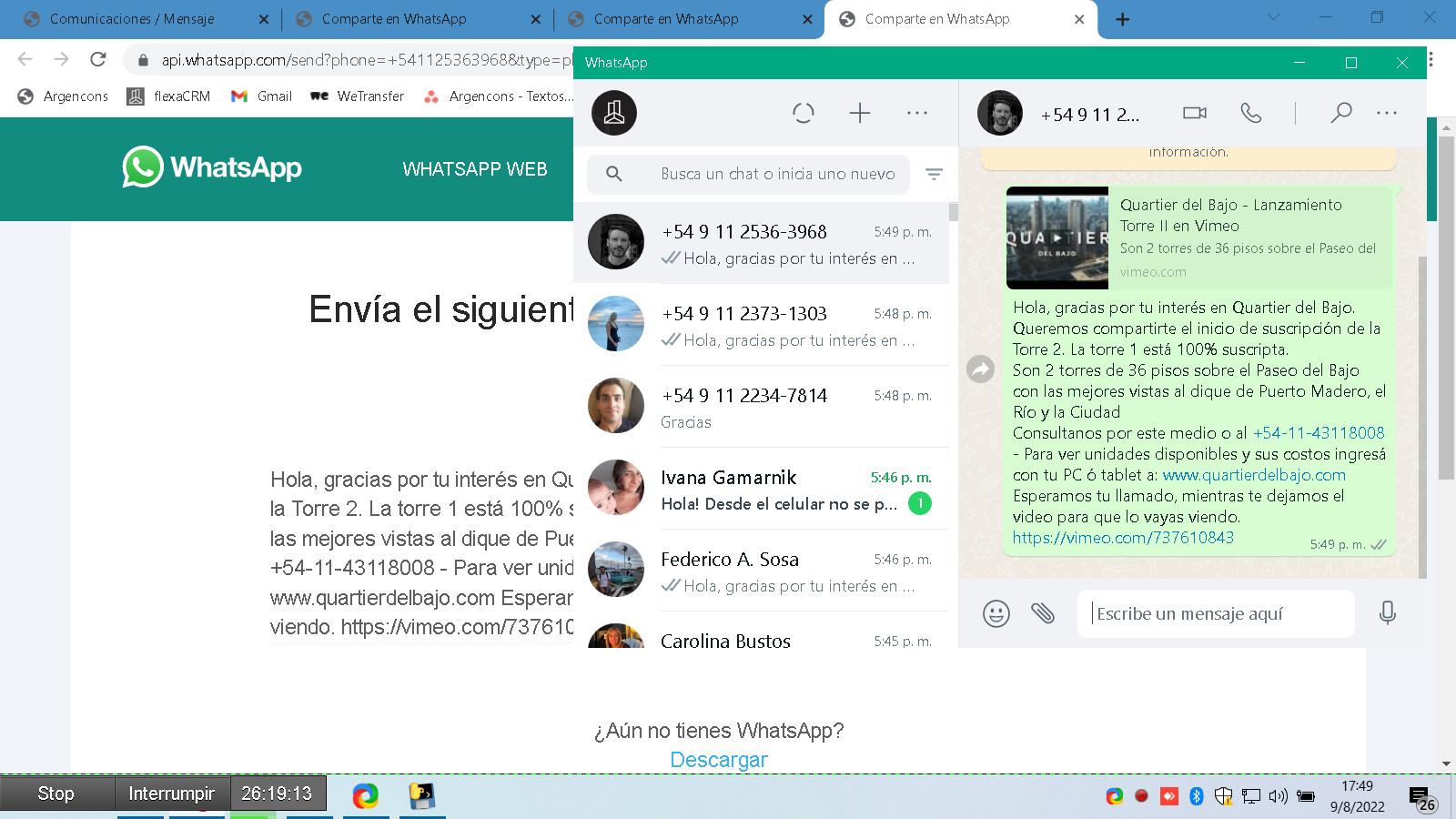Focus the 'Busca un chat' search field

coord(748,174)
